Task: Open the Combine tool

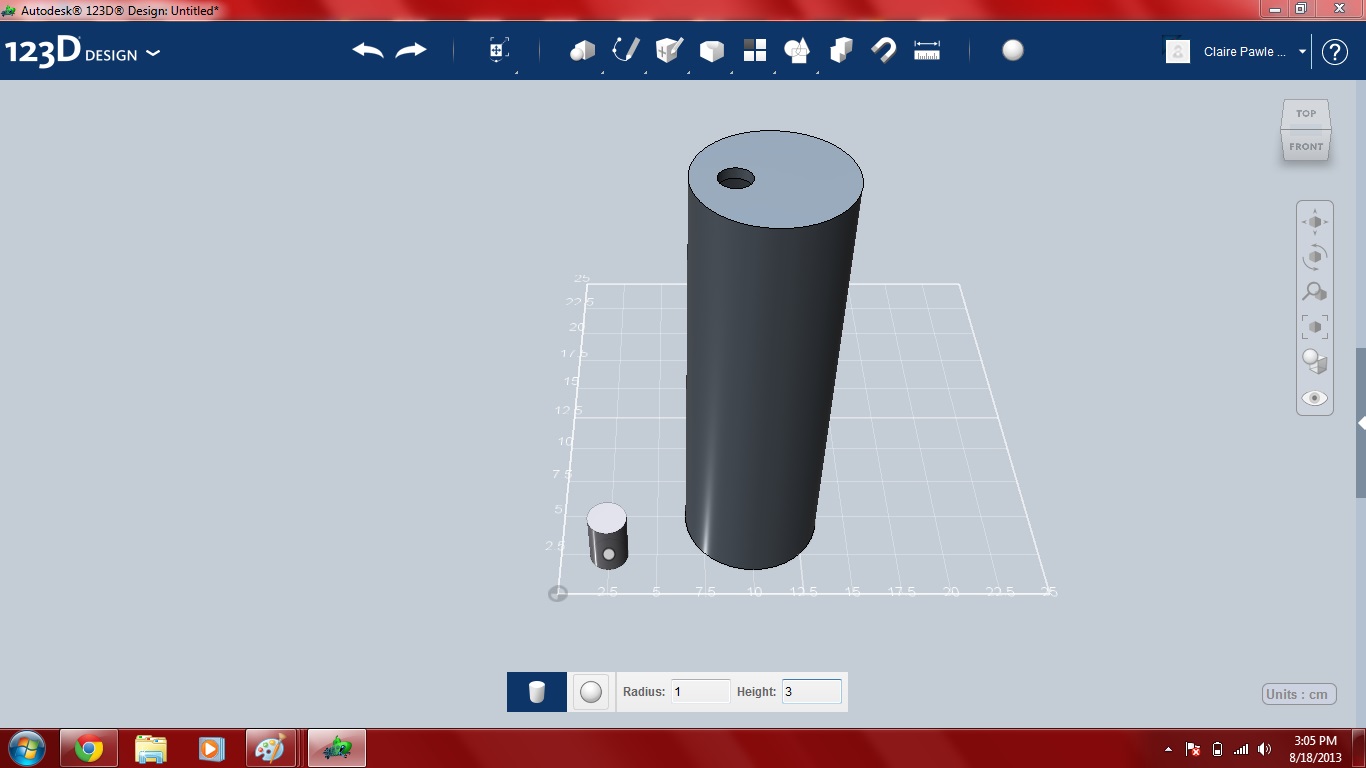Action: (841, 50)
